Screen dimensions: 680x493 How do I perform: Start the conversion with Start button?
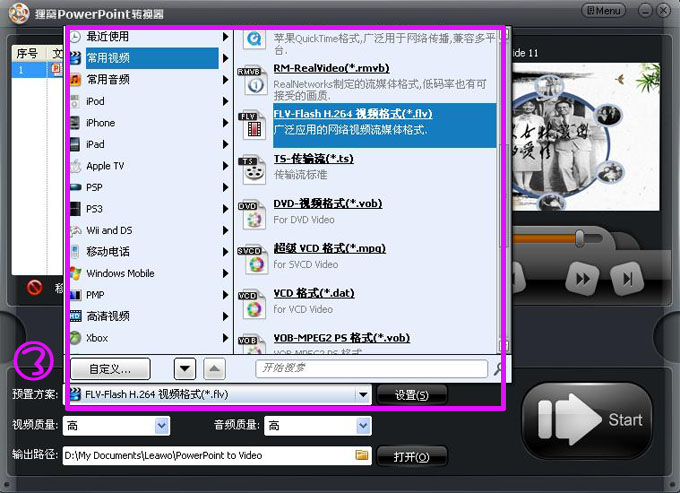(x=587, y=420)
